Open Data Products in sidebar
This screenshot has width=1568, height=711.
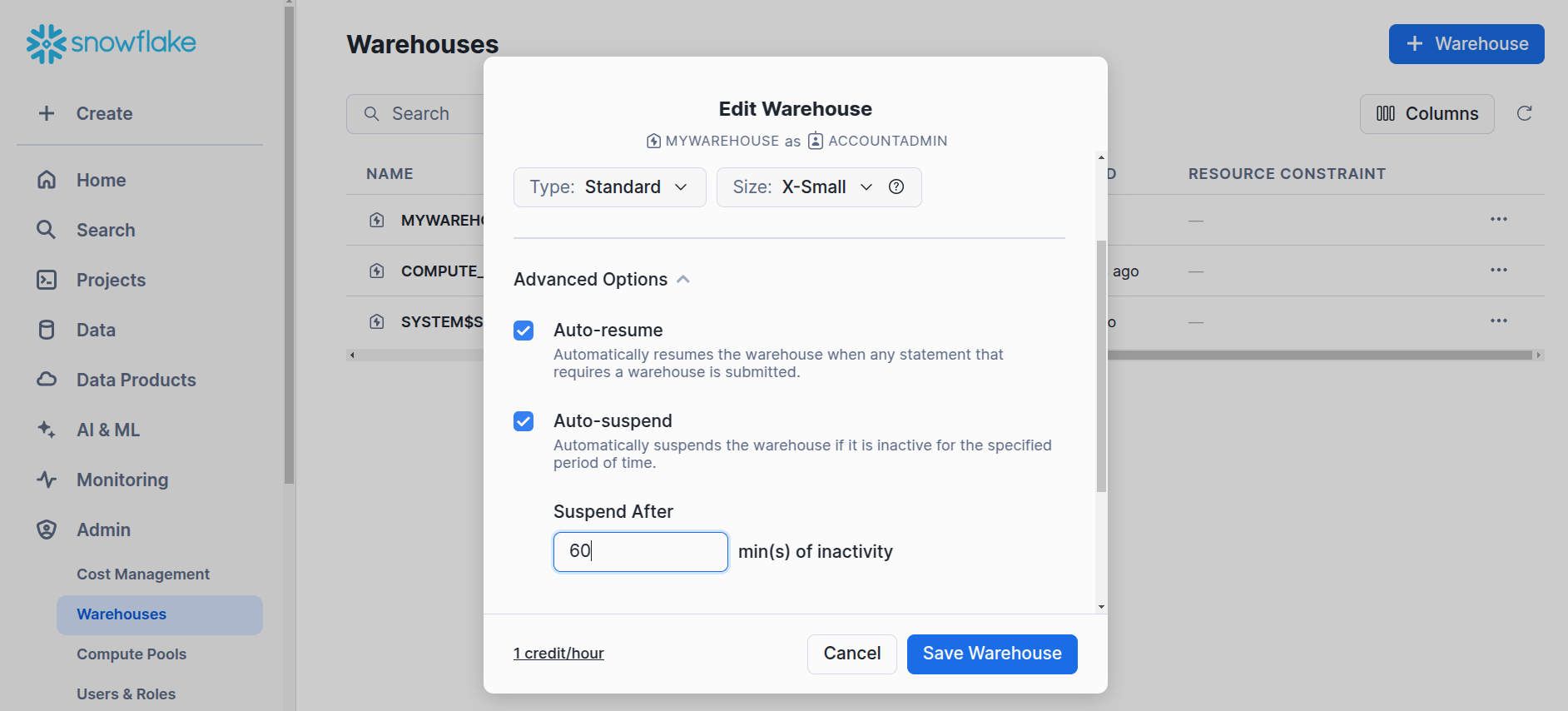point(136,380)
